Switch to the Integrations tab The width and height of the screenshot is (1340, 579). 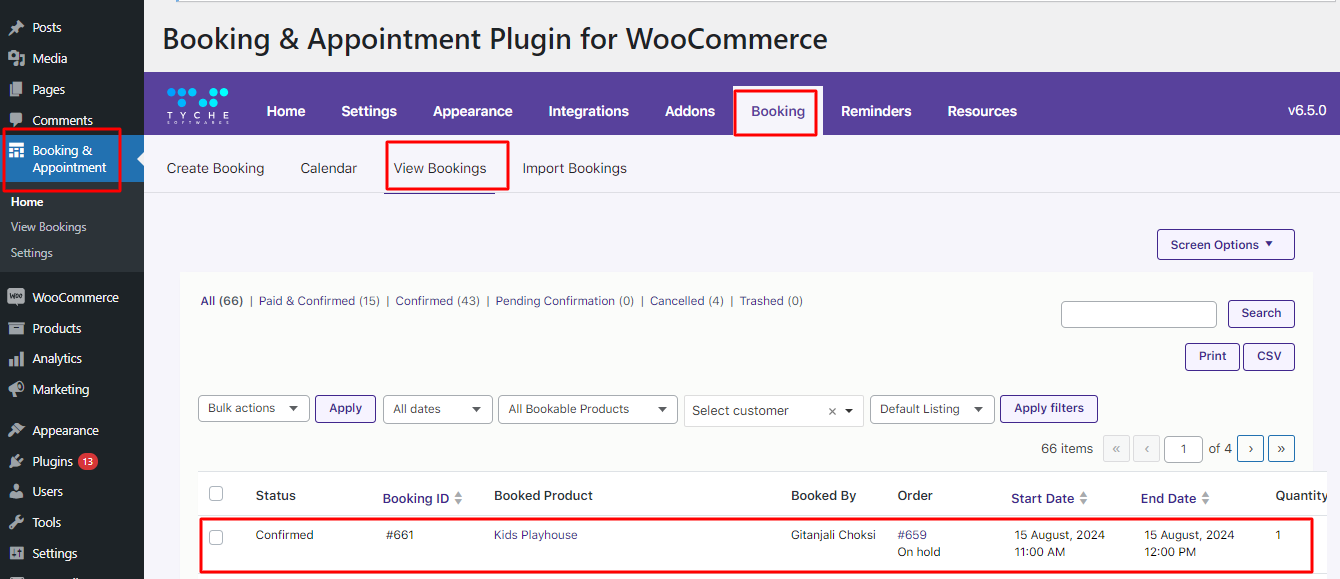[x=589, y=111]
